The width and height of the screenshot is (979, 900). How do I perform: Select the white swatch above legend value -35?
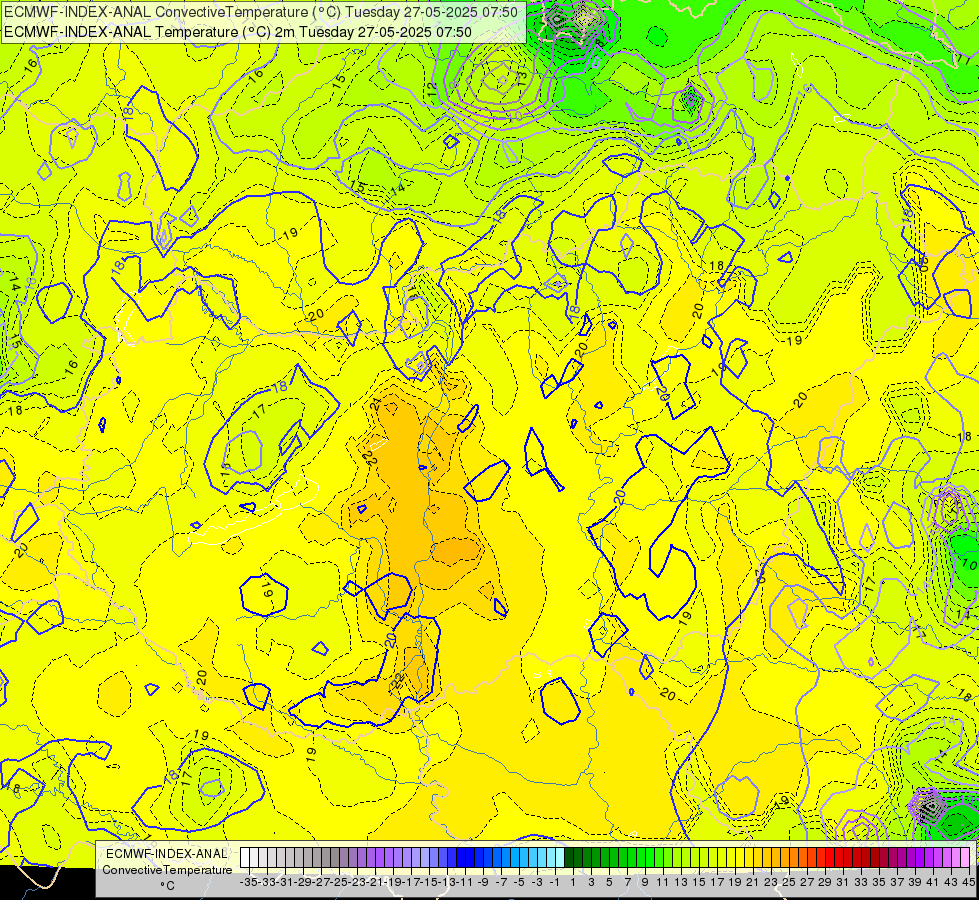pos(245,857)
